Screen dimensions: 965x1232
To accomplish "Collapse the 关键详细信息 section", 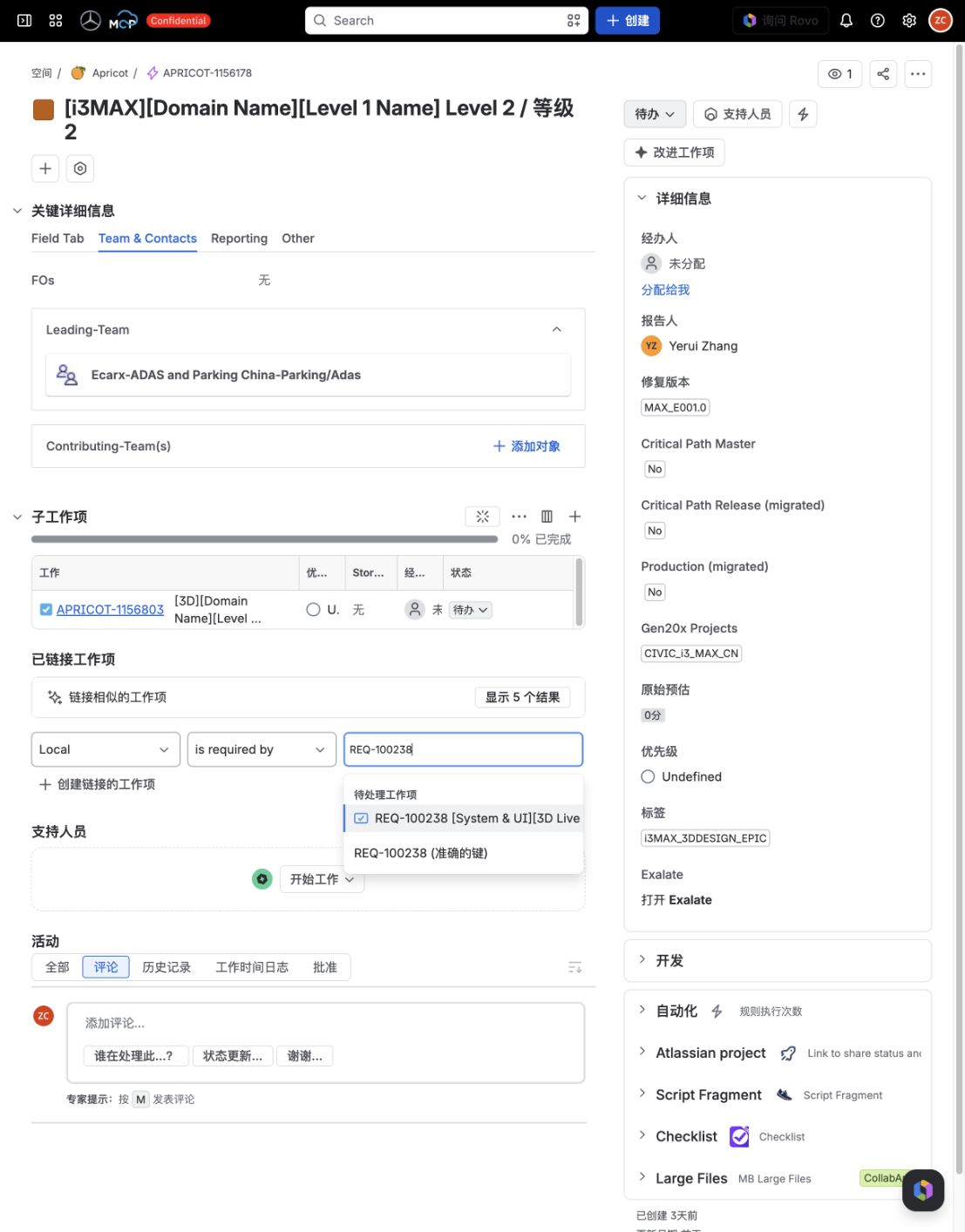I will tap(17, 211).
